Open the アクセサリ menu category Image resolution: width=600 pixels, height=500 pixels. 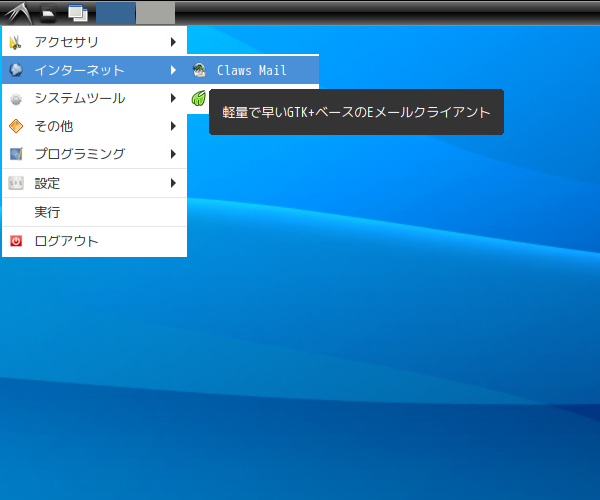[x=95, y=41]
